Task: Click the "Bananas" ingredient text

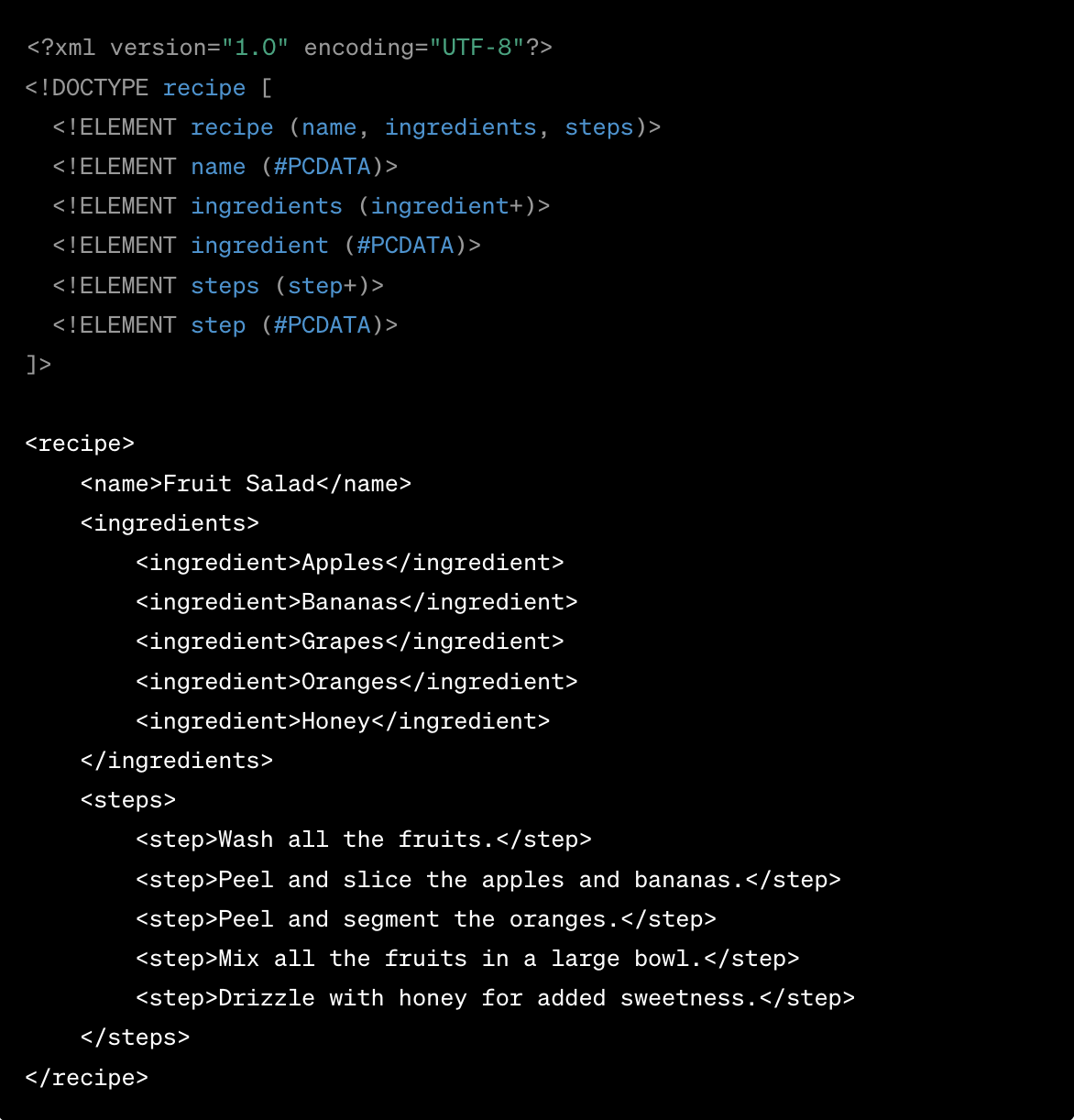Action: (350, 602)
